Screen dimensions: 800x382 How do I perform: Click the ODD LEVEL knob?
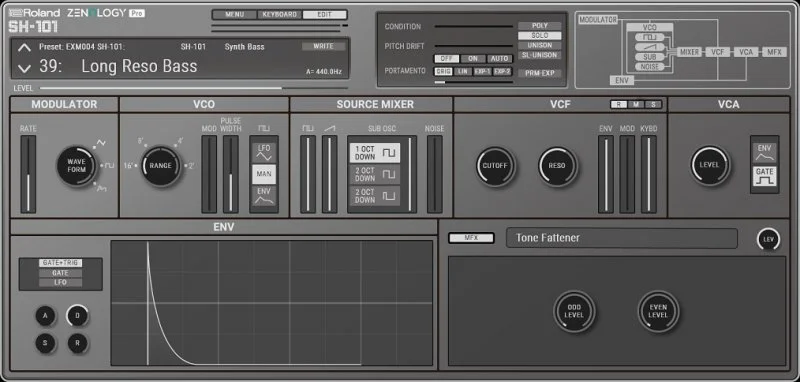pyautogui.click(x=574, y=311)
